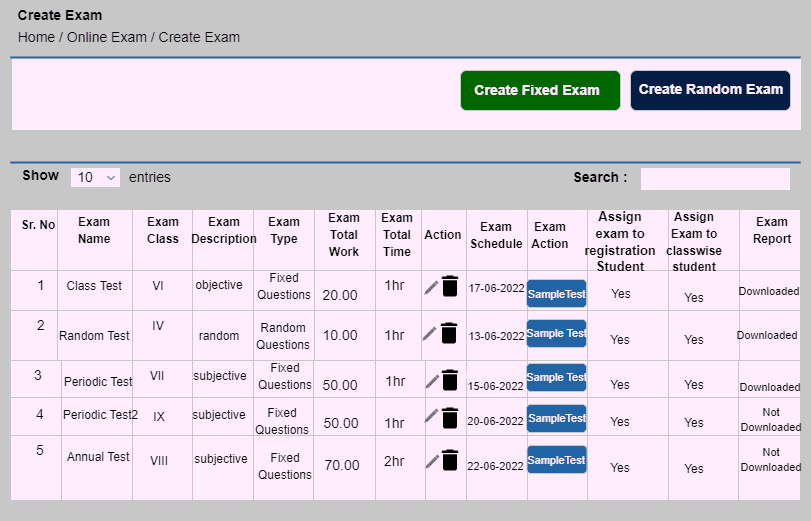Image resolution: width=811 pixels, height=521 pixels.
Task: Click Assign exam to registration Student header
Action: [620, 242]
